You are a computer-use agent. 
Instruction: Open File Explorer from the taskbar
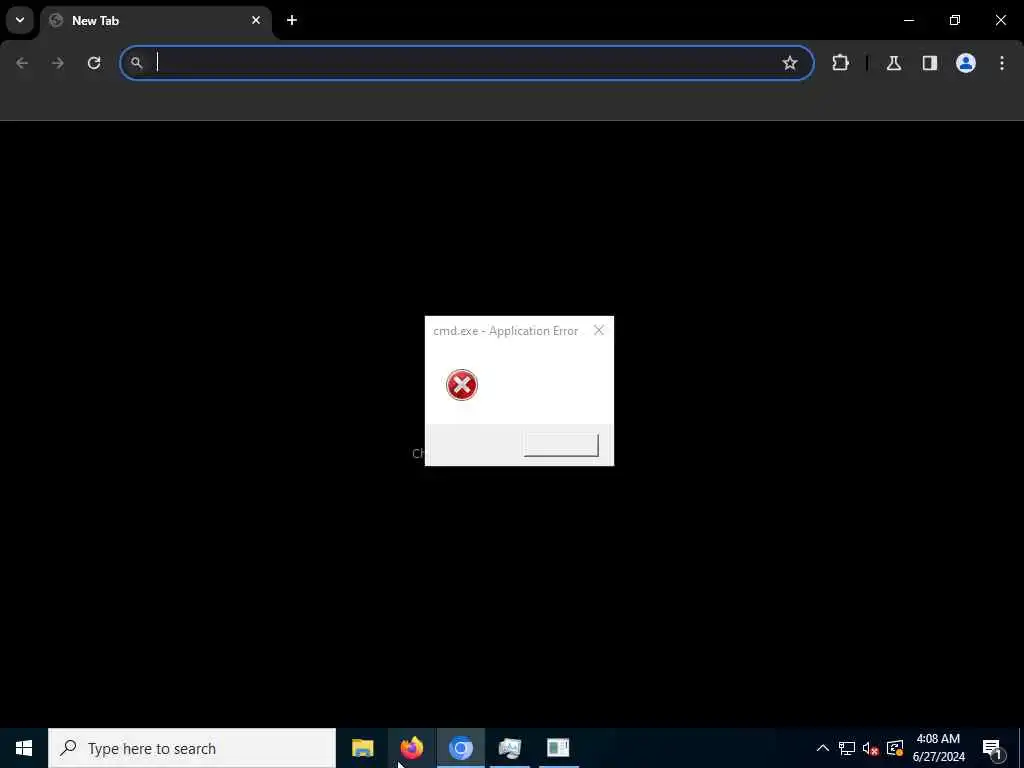tap(362, 748)
